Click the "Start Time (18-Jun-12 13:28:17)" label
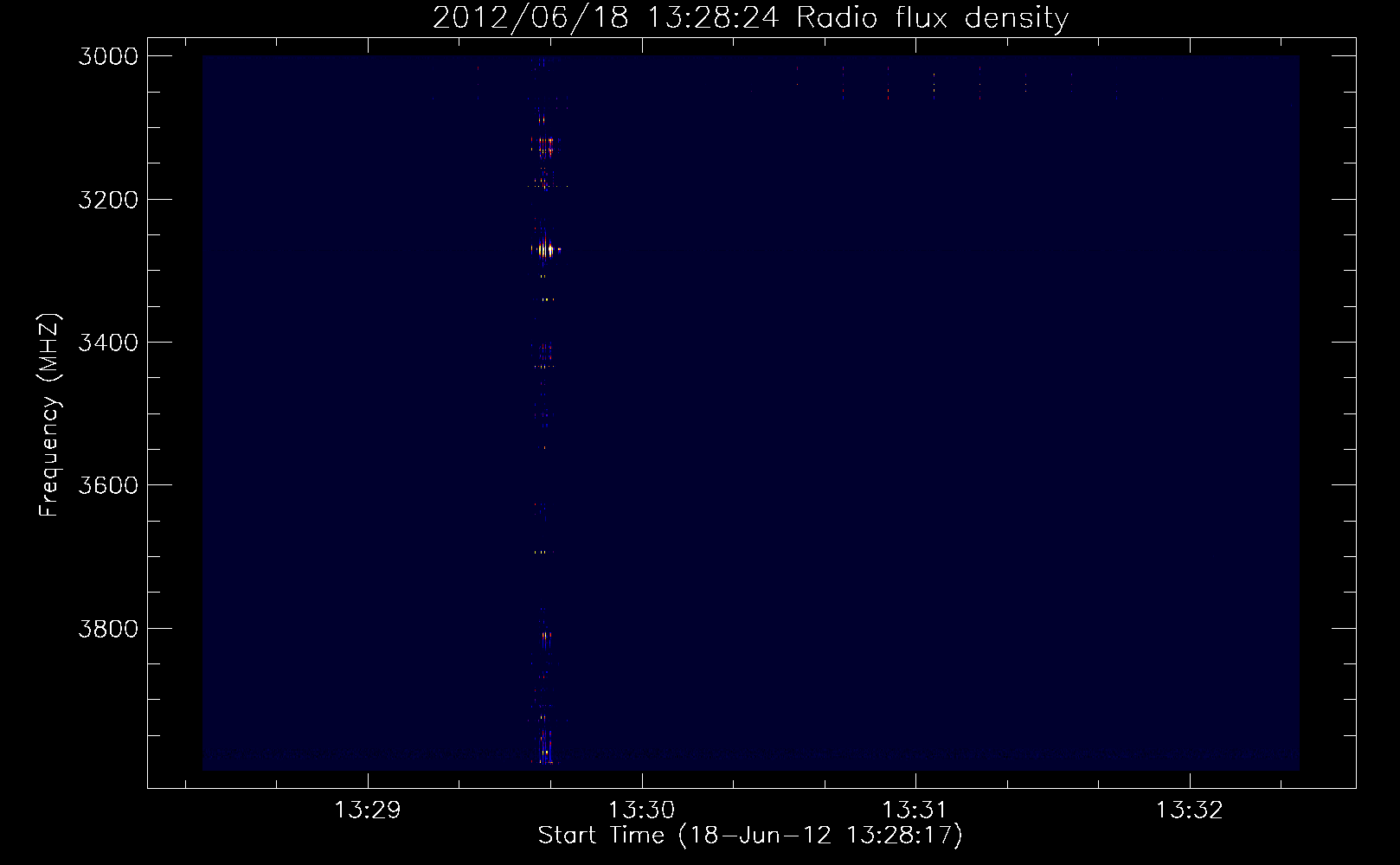The image size is (1400, 865). [750, 836]
